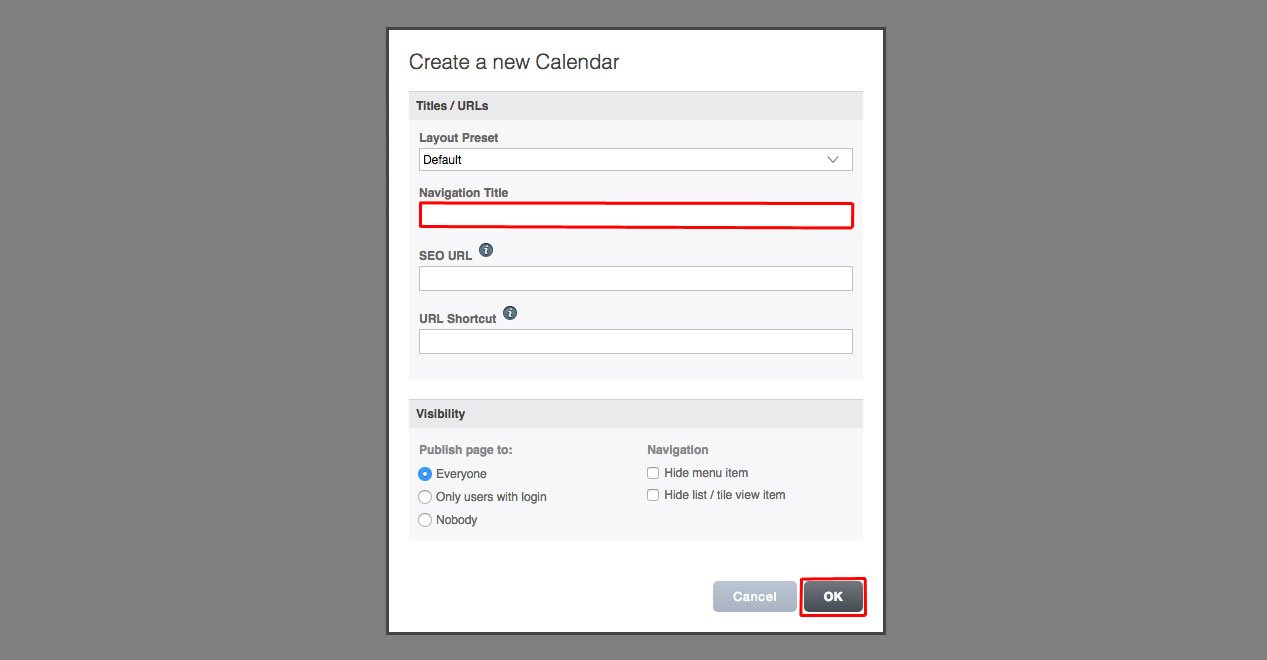The height and width of the screenshot is (660, 1267).
Task: Click the Publish page to label
Action: [x=466, y=450]
